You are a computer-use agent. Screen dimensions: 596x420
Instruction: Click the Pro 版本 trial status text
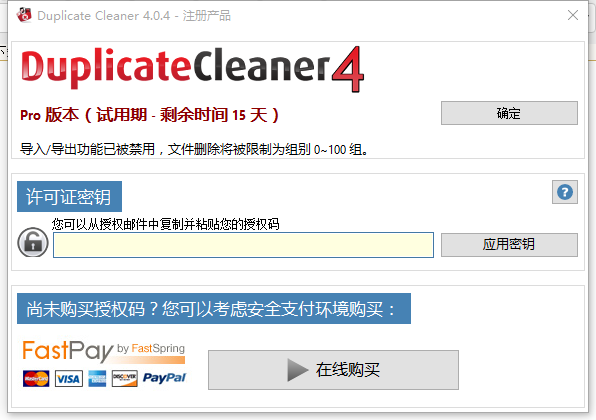coord(149,114)
